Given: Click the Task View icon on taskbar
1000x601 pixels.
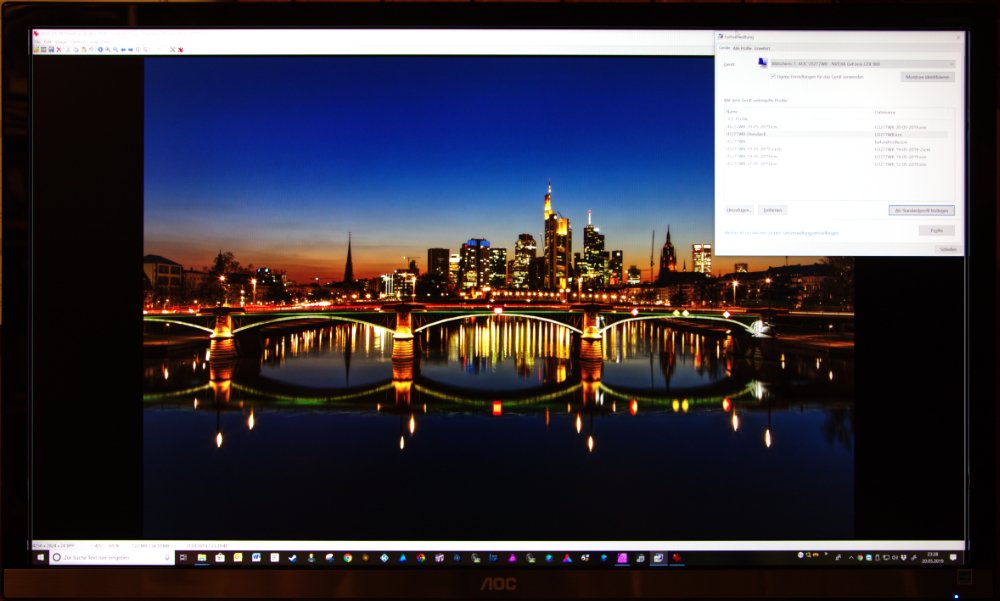Looking at the screenshot, I should tap(182, 557).
